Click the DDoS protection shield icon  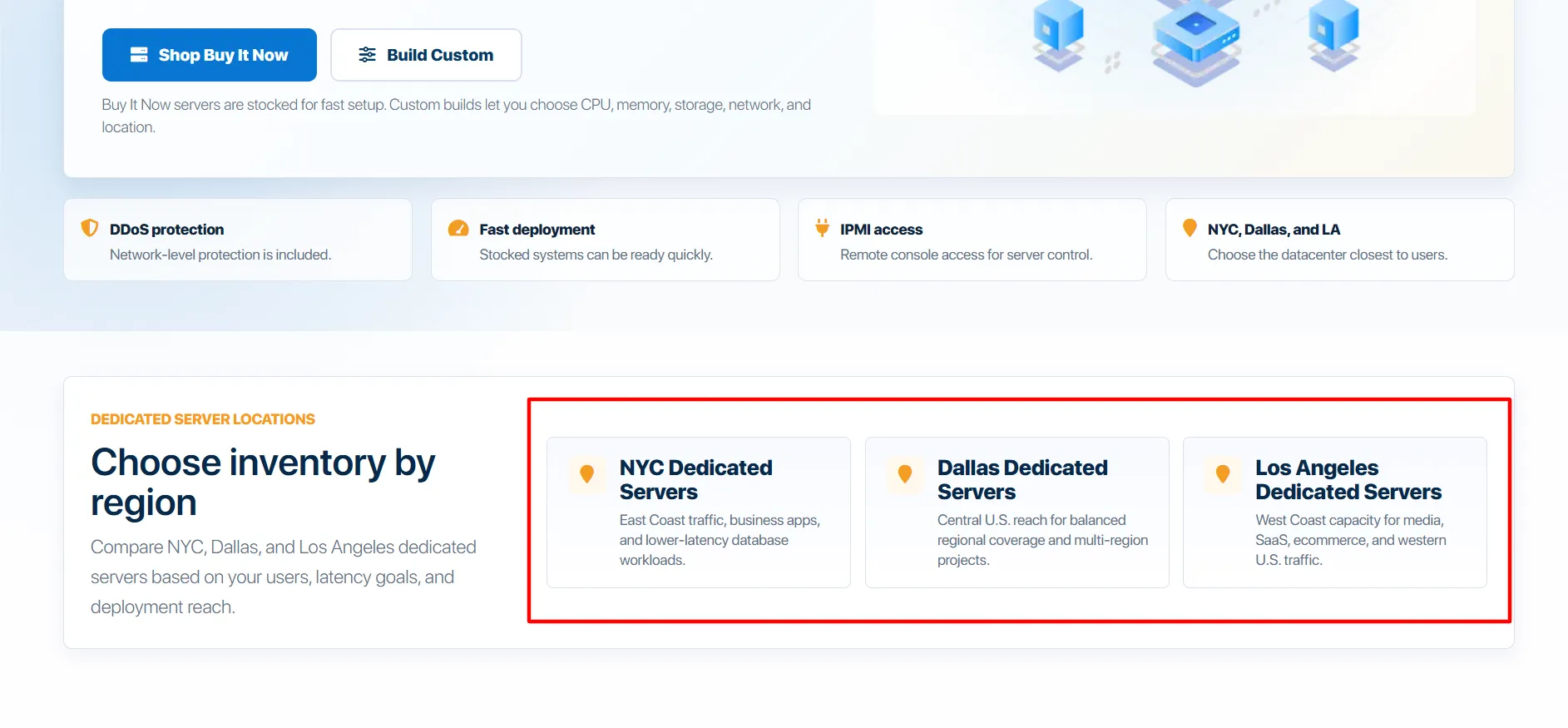click(90, 228)
